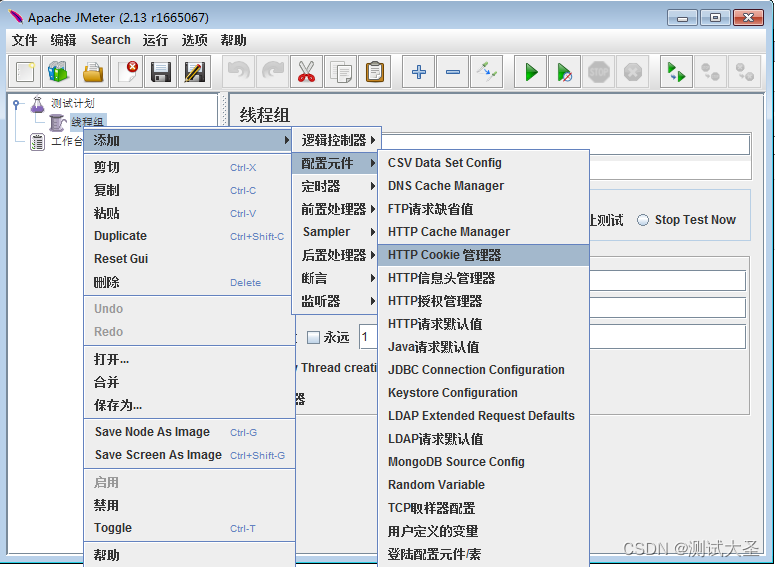Image resolution: width=775 pixels, height=567 pixels.
Task: Click Remote Stop All icon
Action: tap(711, 72)
